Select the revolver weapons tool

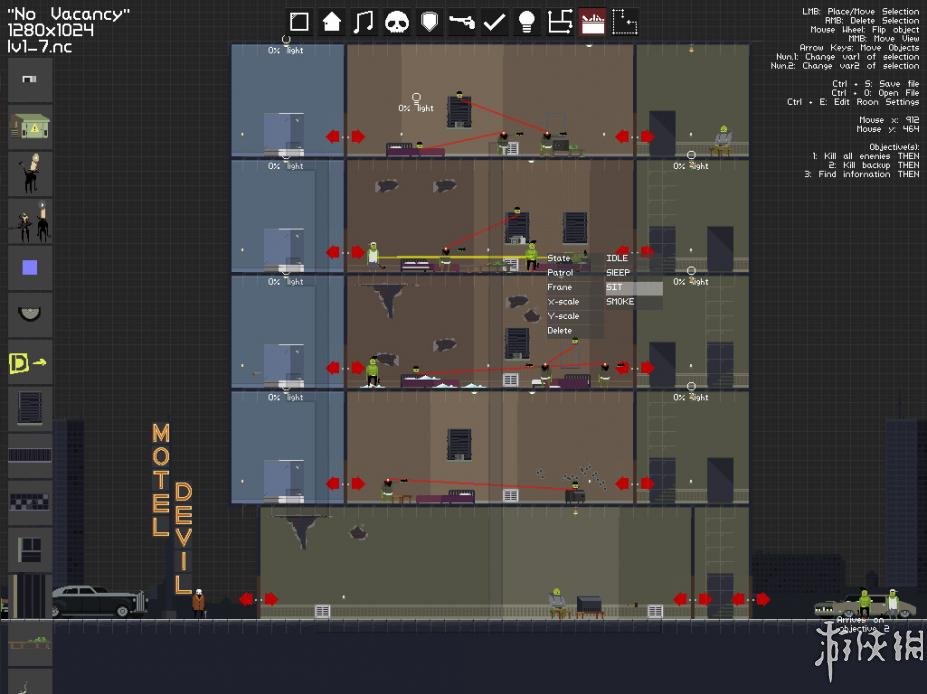[x=462, y=22]
